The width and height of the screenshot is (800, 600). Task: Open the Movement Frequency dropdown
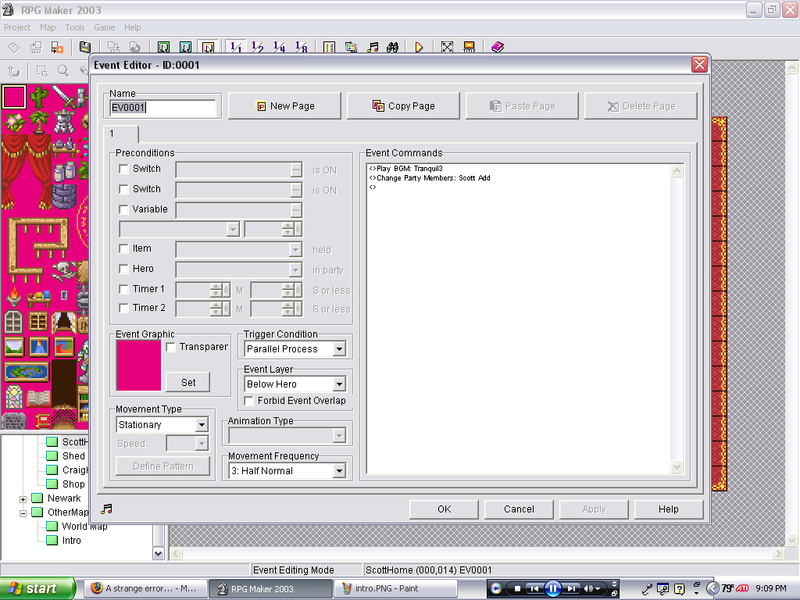coord(339,471)
